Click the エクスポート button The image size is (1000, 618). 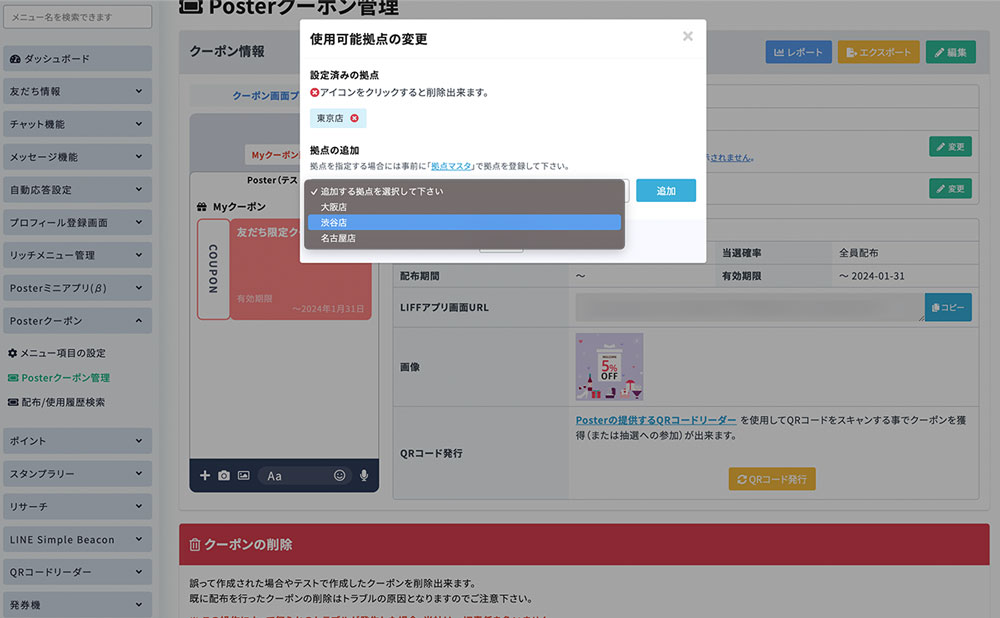coord(878,52)
